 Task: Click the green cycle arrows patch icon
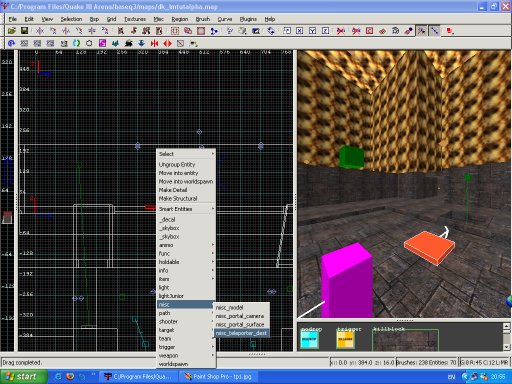click(77, 43)
